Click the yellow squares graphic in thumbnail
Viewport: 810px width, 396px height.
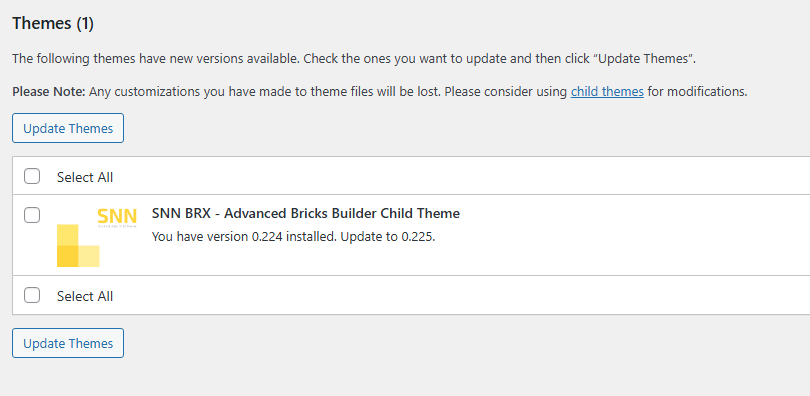[78, 246]
